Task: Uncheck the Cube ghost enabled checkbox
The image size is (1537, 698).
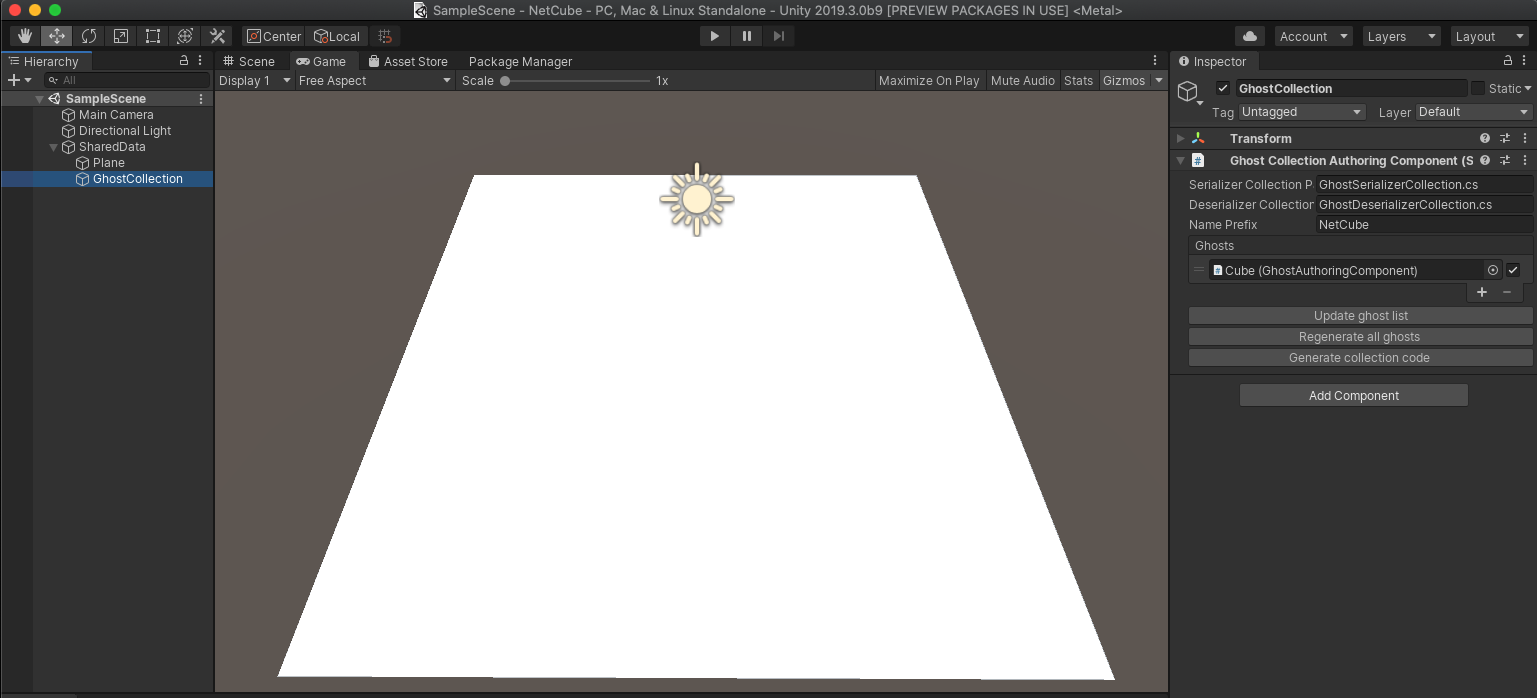Action: point(1513,270)
